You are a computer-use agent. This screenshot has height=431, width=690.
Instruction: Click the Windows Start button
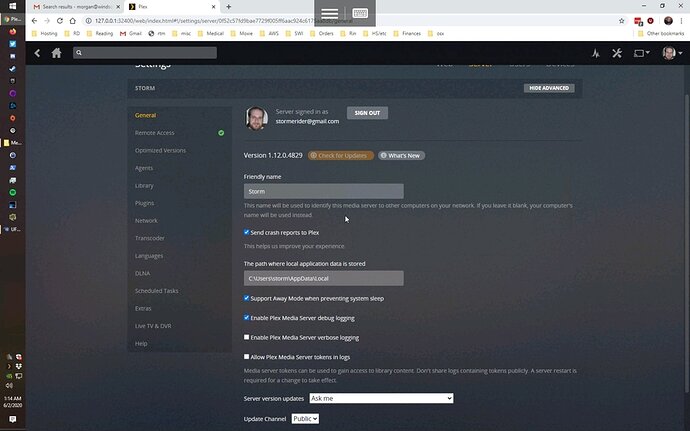[x=12, y=6]
